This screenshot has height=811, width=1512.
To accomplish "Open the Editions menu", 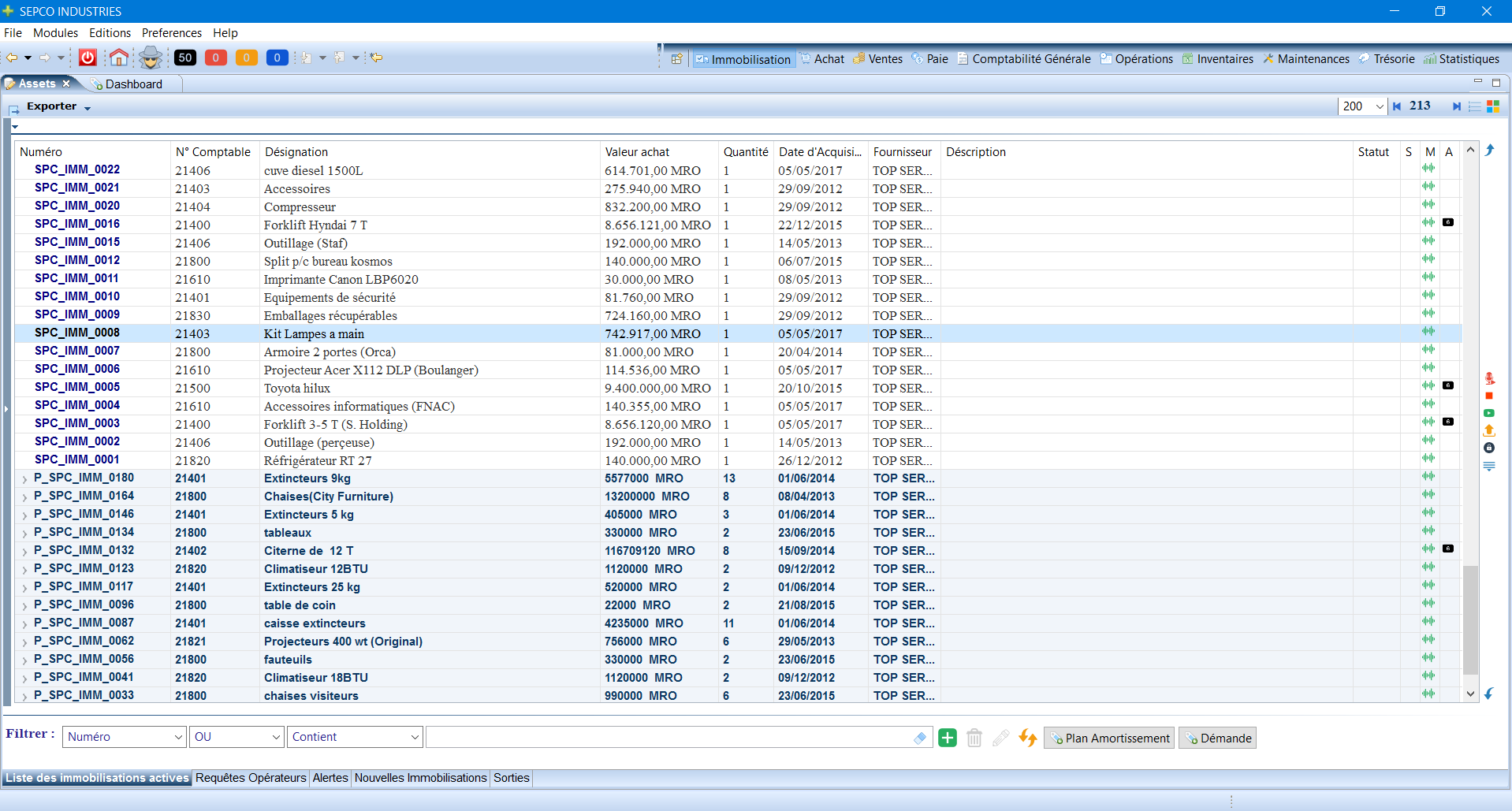I will point(110,33).
